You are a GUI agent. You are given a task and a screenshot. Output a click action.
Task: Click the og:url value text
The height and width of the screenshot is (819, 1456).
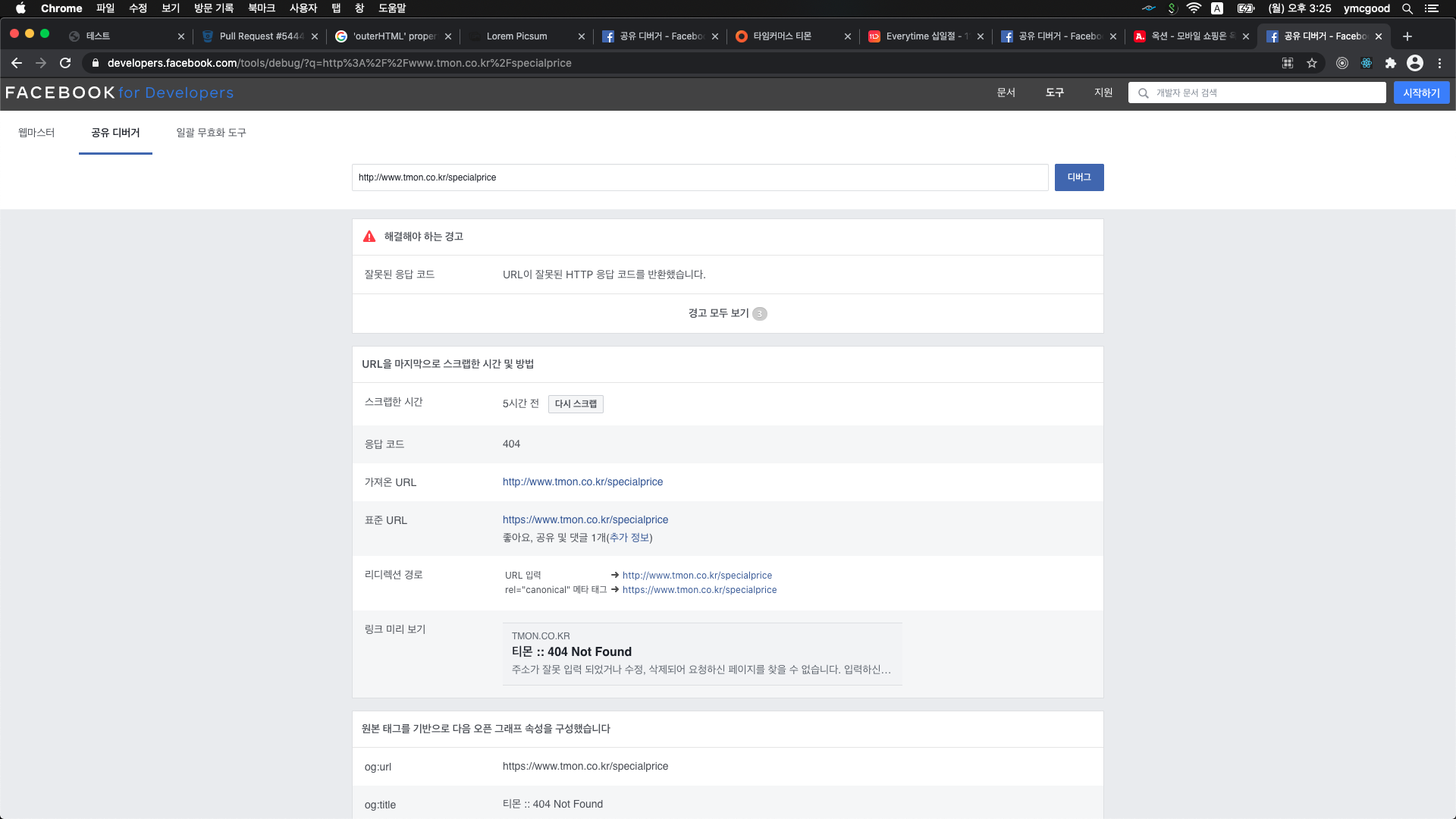click(x=585, y=766)
